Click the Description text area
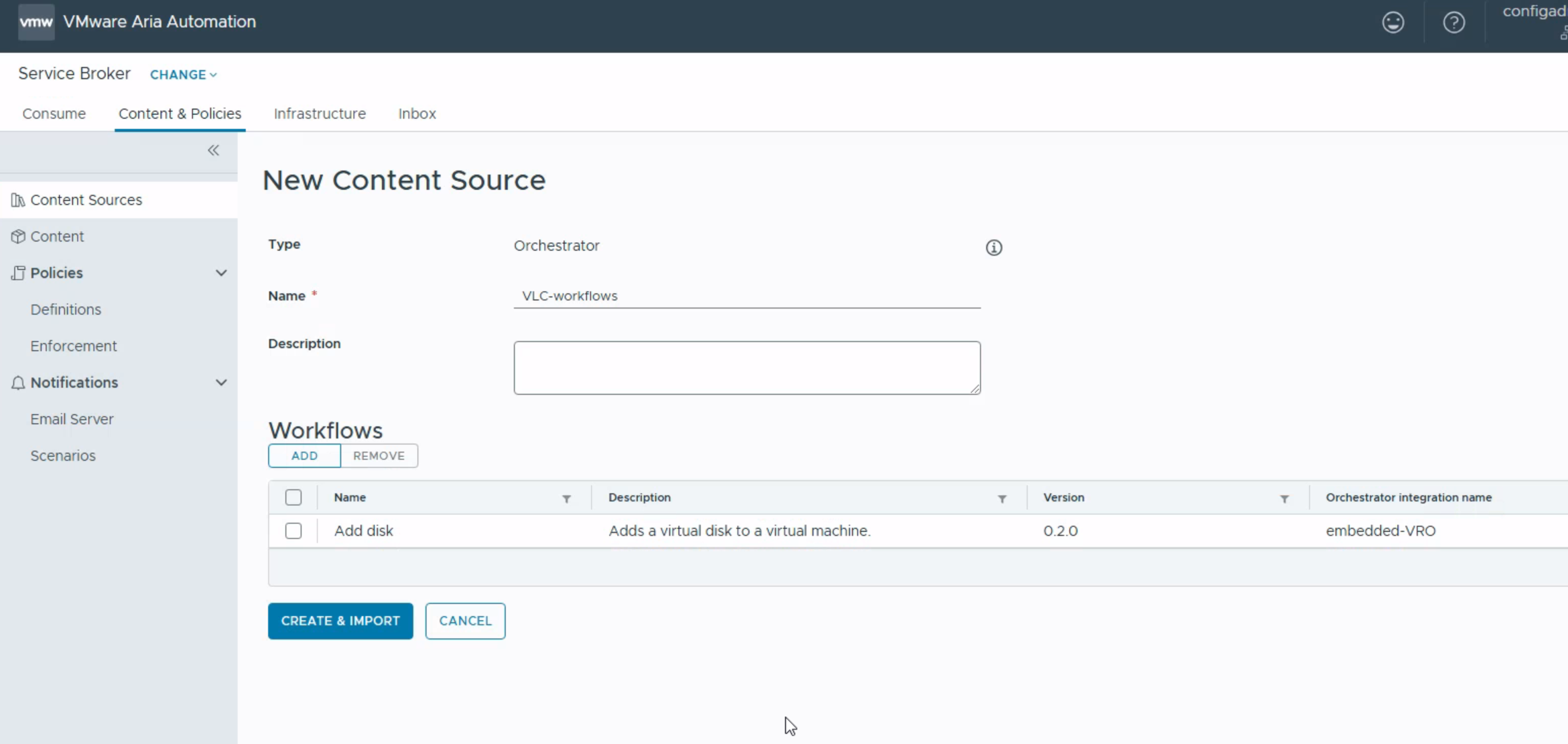This screenshot has width=1568, height=744. tap(747, 368)
